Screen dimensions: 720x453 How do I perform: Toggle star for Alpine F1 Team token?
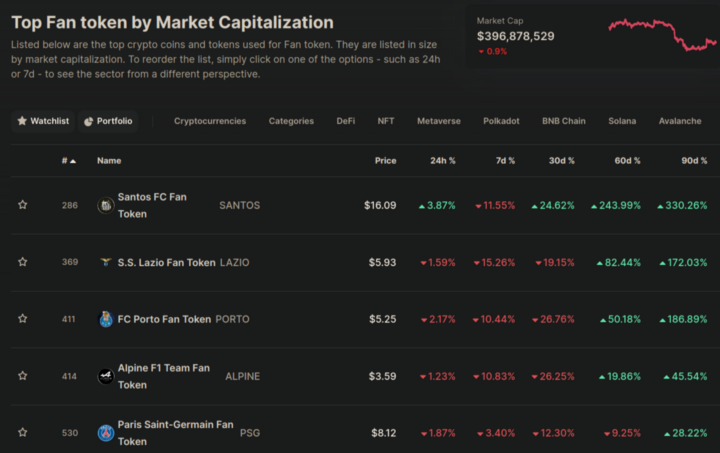(22, 376)
